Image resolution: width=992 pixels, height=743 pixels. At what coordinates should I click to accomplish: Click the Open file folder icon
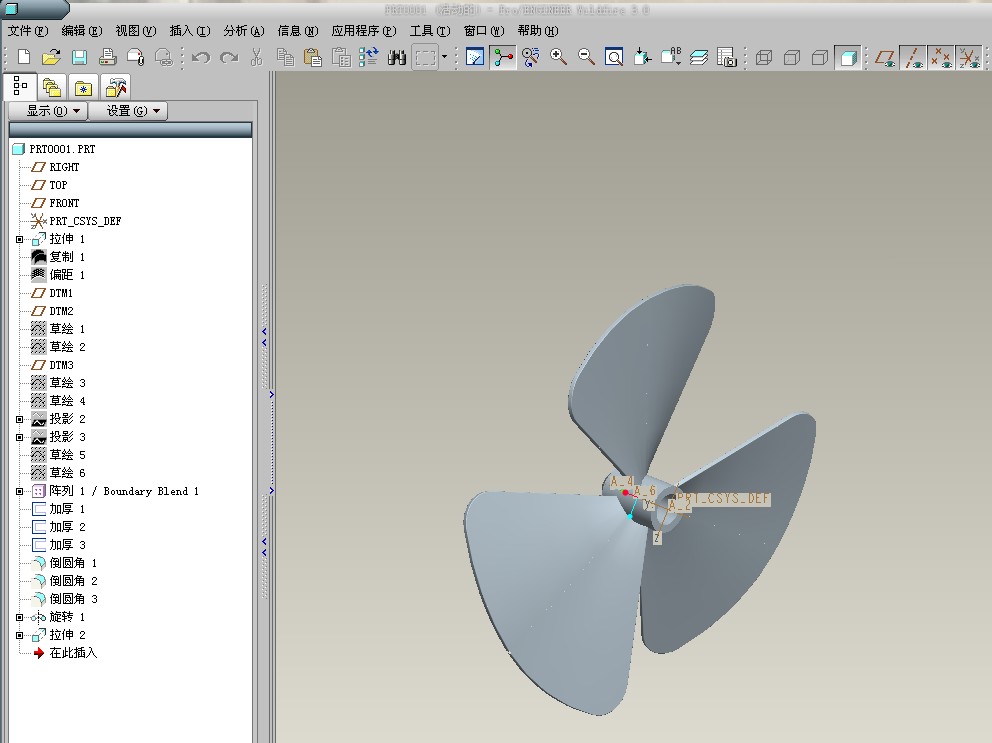51,57
